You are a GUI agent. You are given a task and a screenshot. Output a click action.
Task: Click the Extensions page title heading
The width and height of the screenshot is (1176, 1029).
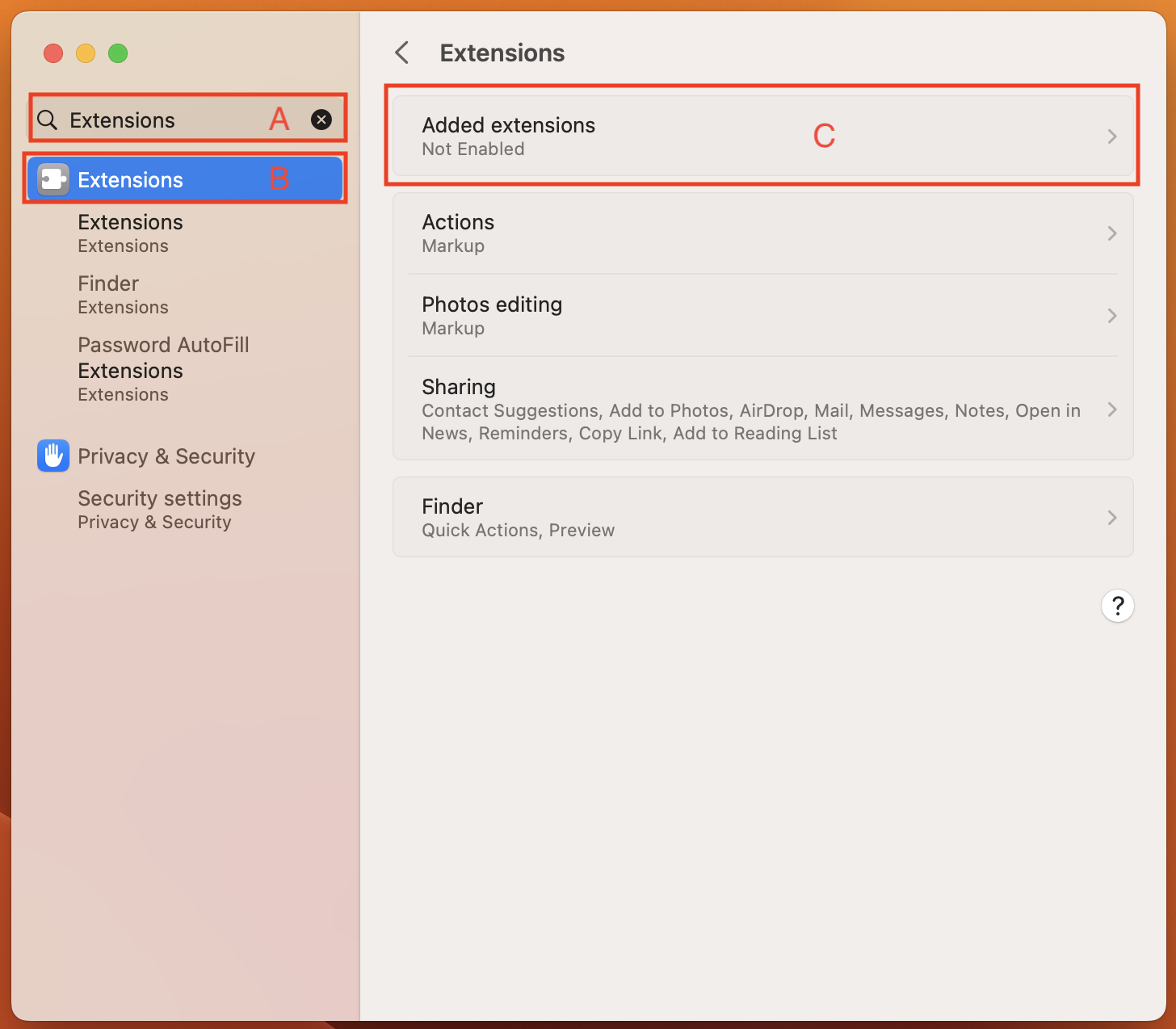[502, 53]
